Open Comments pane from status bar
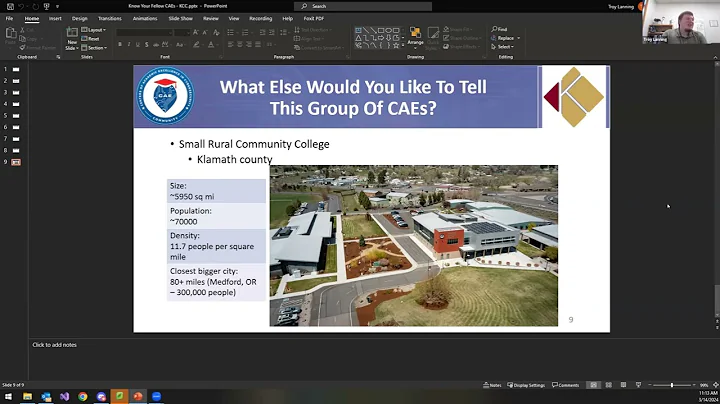This screenshot has height=404, width=720. click(565, 385)
